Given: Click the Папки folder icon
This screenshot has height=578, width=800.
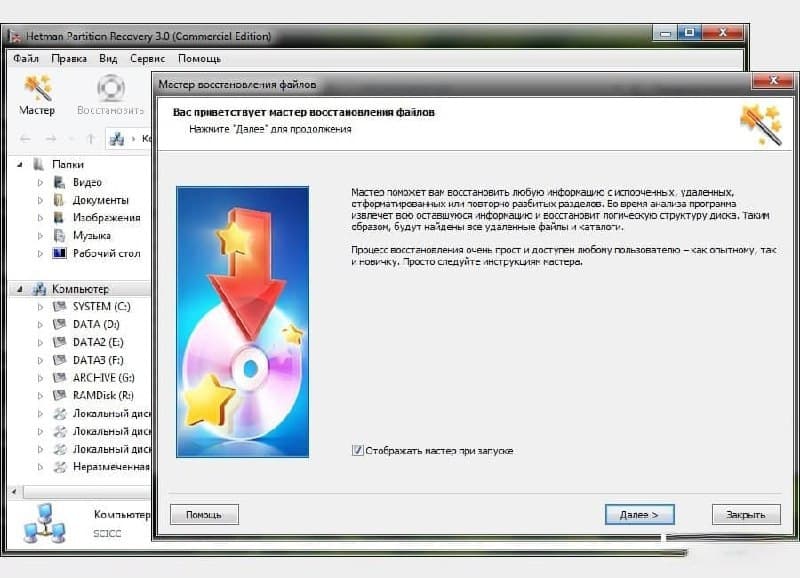Looking at the screenshot, I should click(x=39, y=164).
